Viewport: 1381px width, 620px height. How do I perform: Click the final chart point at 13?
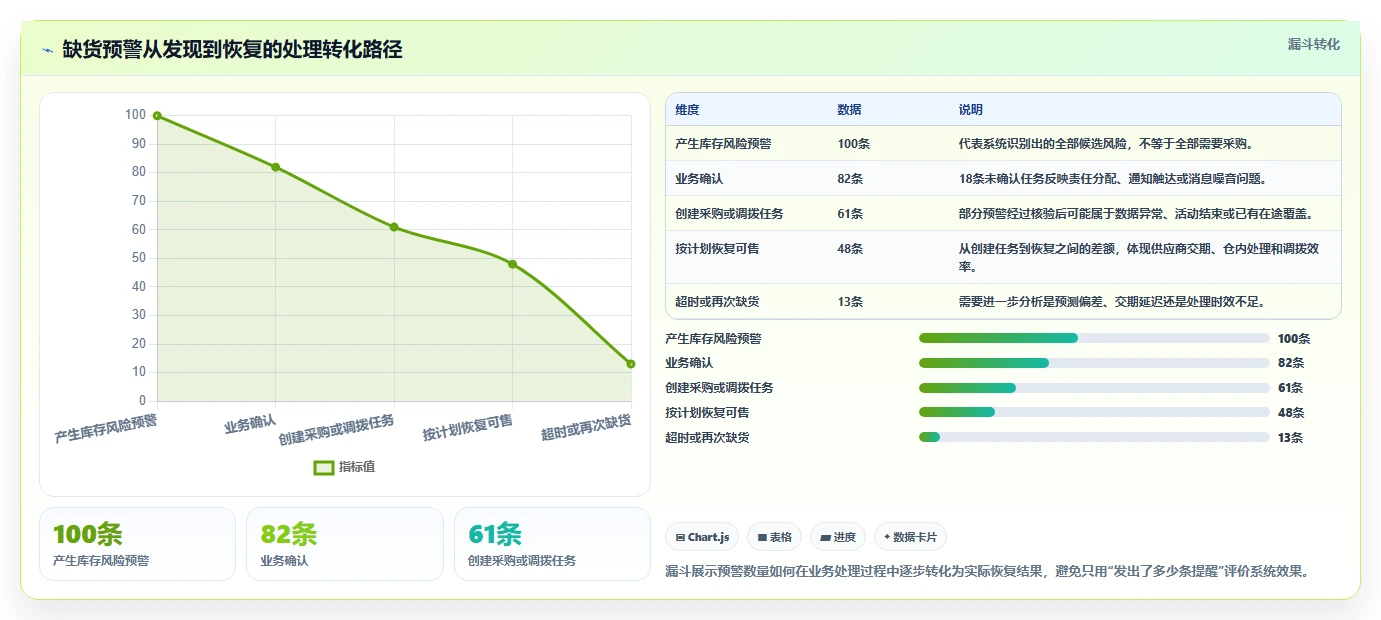pyautogui.click(x=631, y=364)
